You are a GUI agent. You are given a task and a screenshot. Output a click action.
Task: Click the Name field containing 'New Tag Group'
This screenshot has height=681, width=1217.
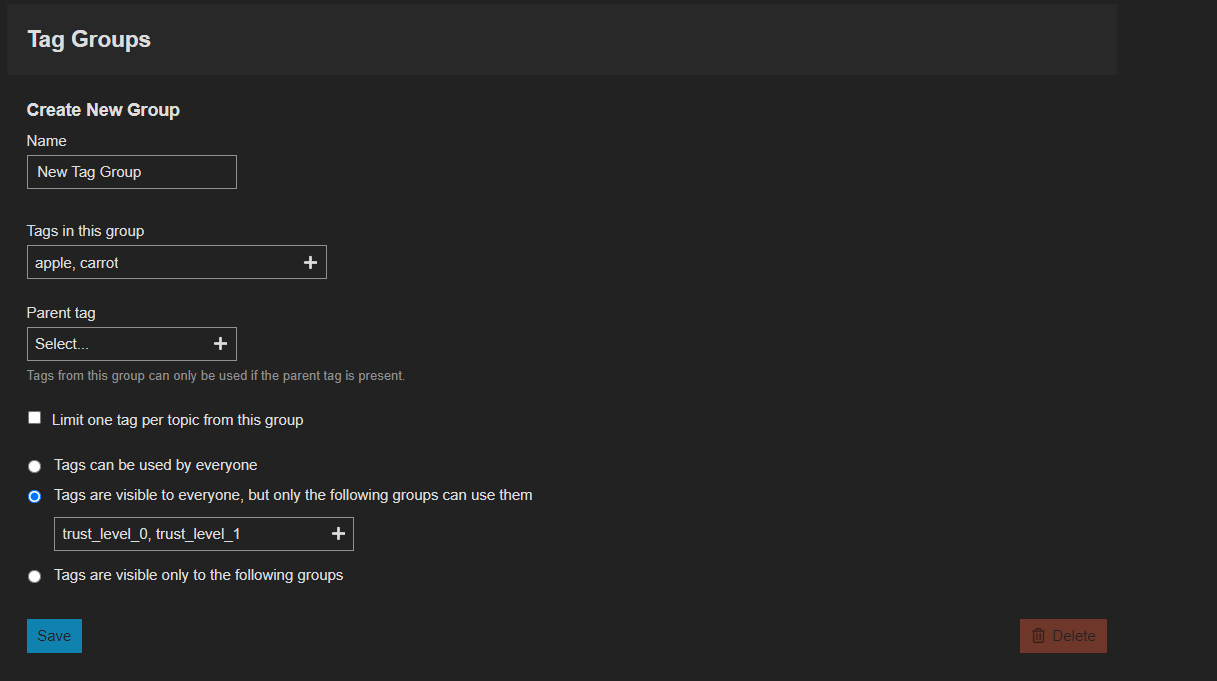click(x=132, y=172)
